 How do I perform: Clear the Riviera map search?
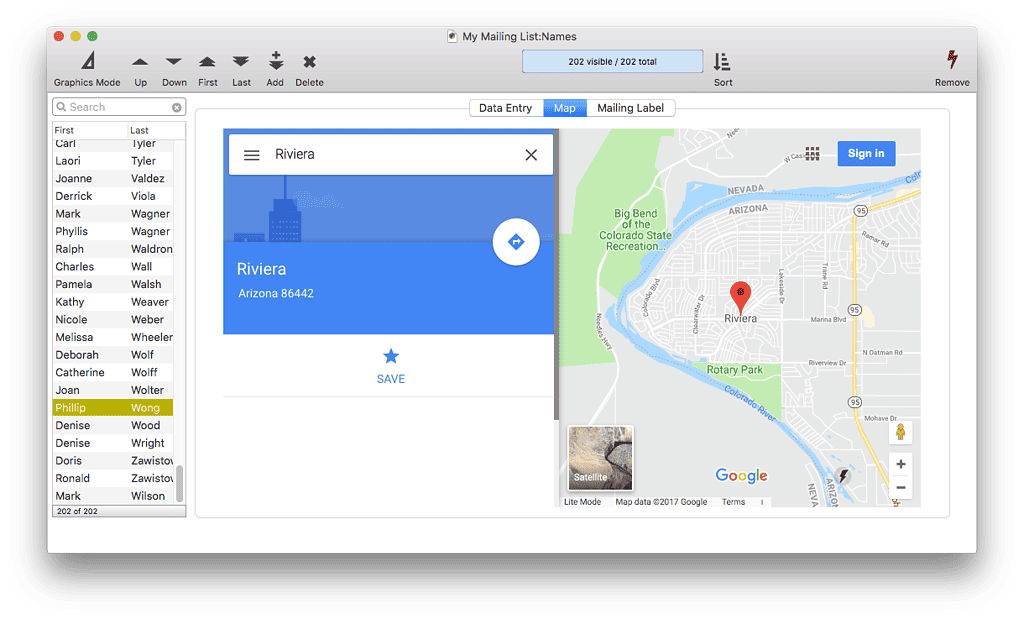pos(531,155)
